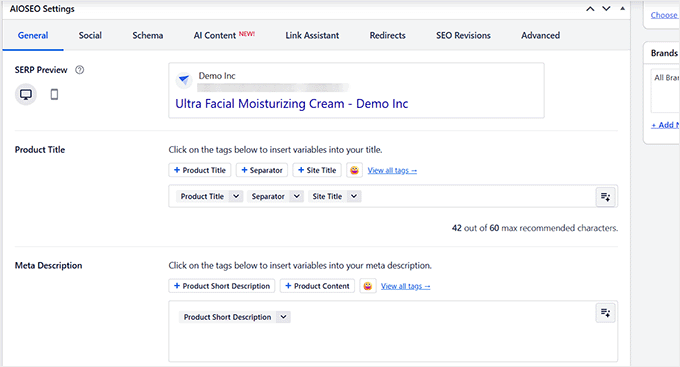The height and width of the screenshot is (367, 680).
Task: Expand Separator tag dropdown in title field
Action: [297, 197]
